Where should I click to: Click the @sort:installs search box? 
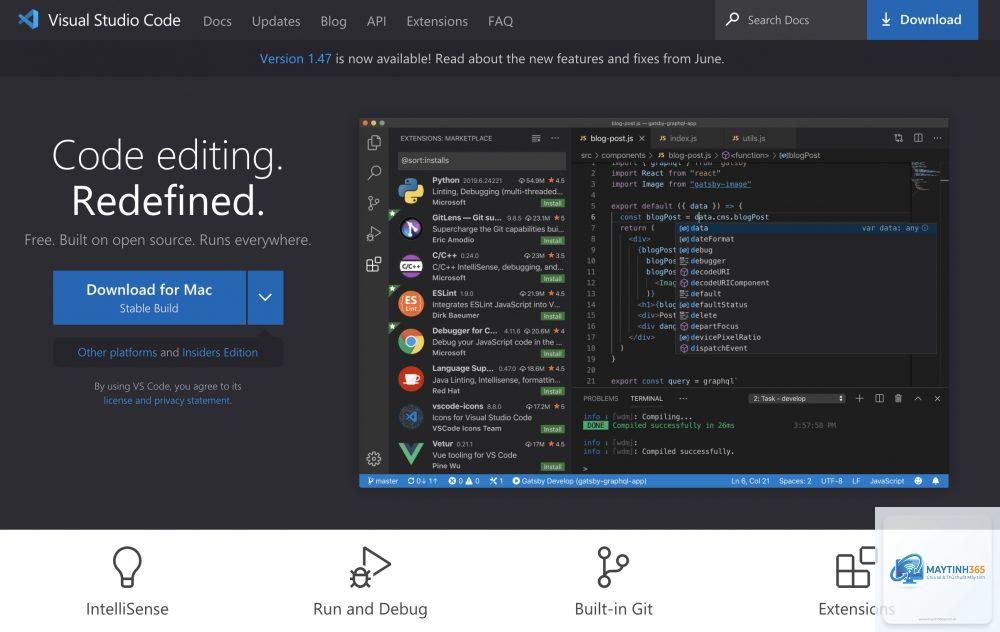click(x=482, y=161)
